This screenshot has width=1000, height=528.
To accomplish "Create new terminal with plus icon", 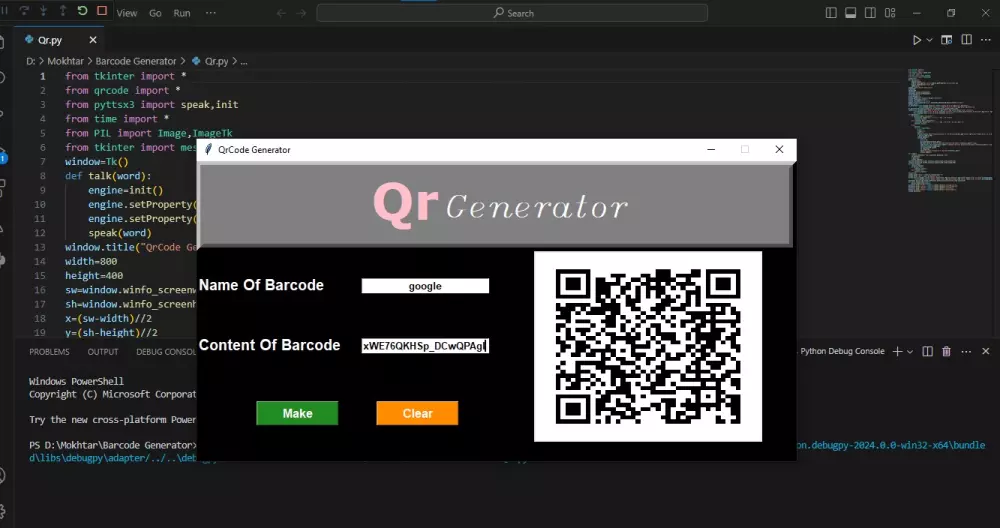I will pyautogui.click(x=897, y=351).
